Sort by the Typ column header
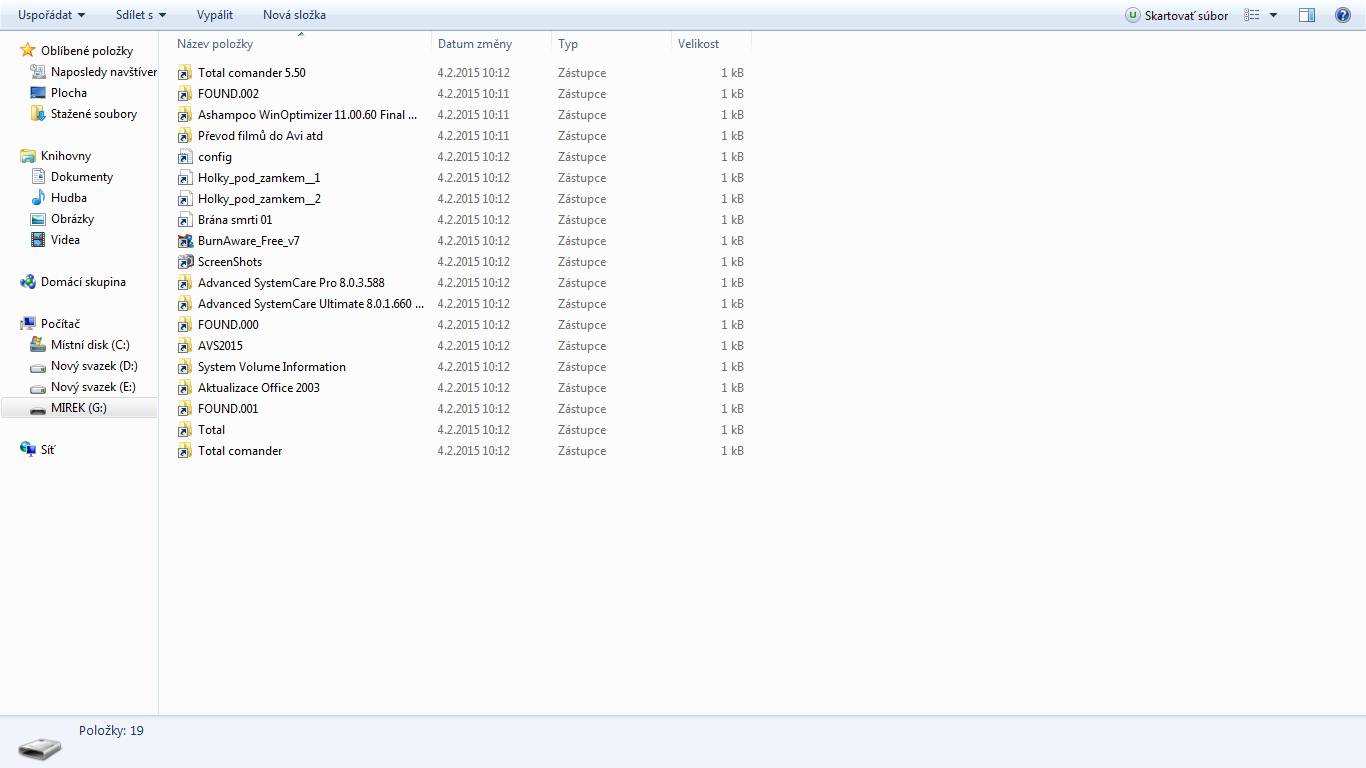Screen dimensions: 1366x768 tap(611, 44)
